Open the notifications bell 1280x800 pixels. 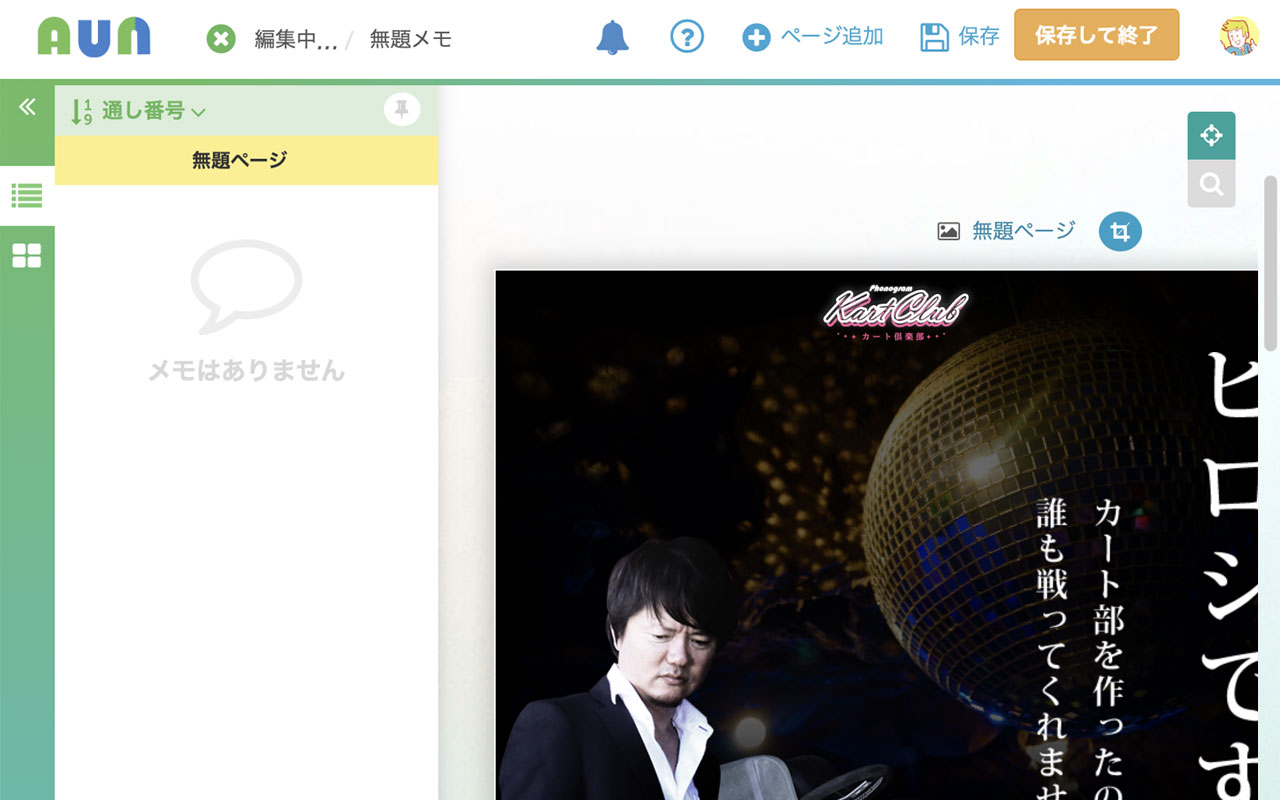pyautogui.click(x=612, y=36)
